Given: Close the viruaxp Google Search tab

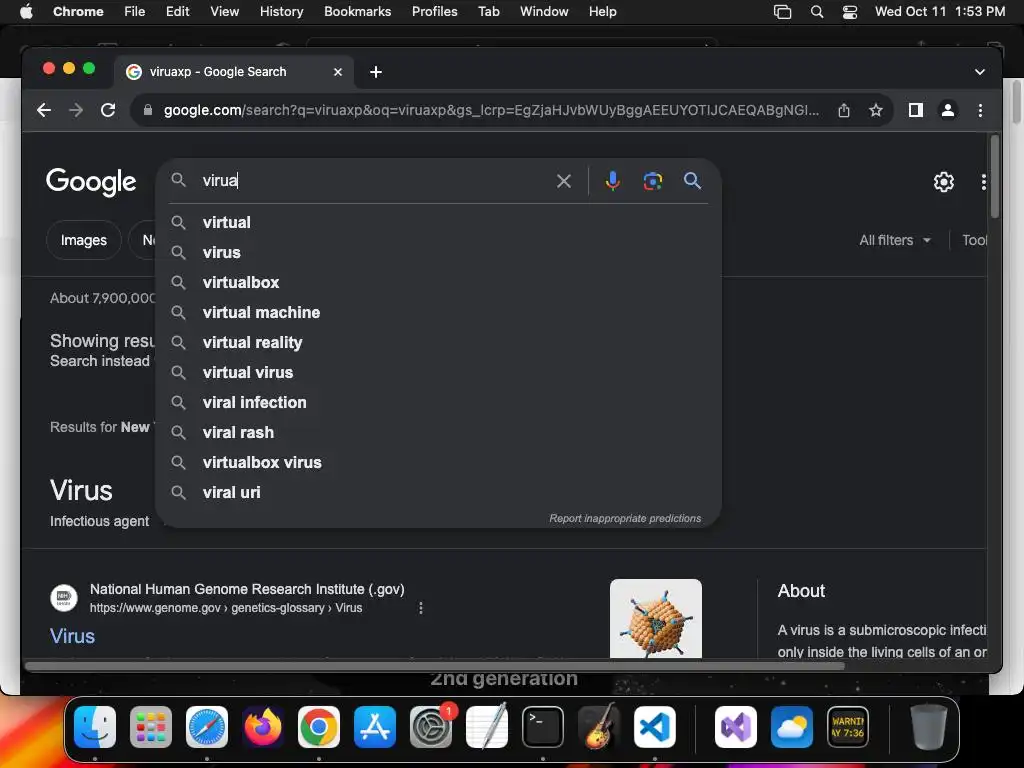Looking at the screenshot, I should click(338, 72).
